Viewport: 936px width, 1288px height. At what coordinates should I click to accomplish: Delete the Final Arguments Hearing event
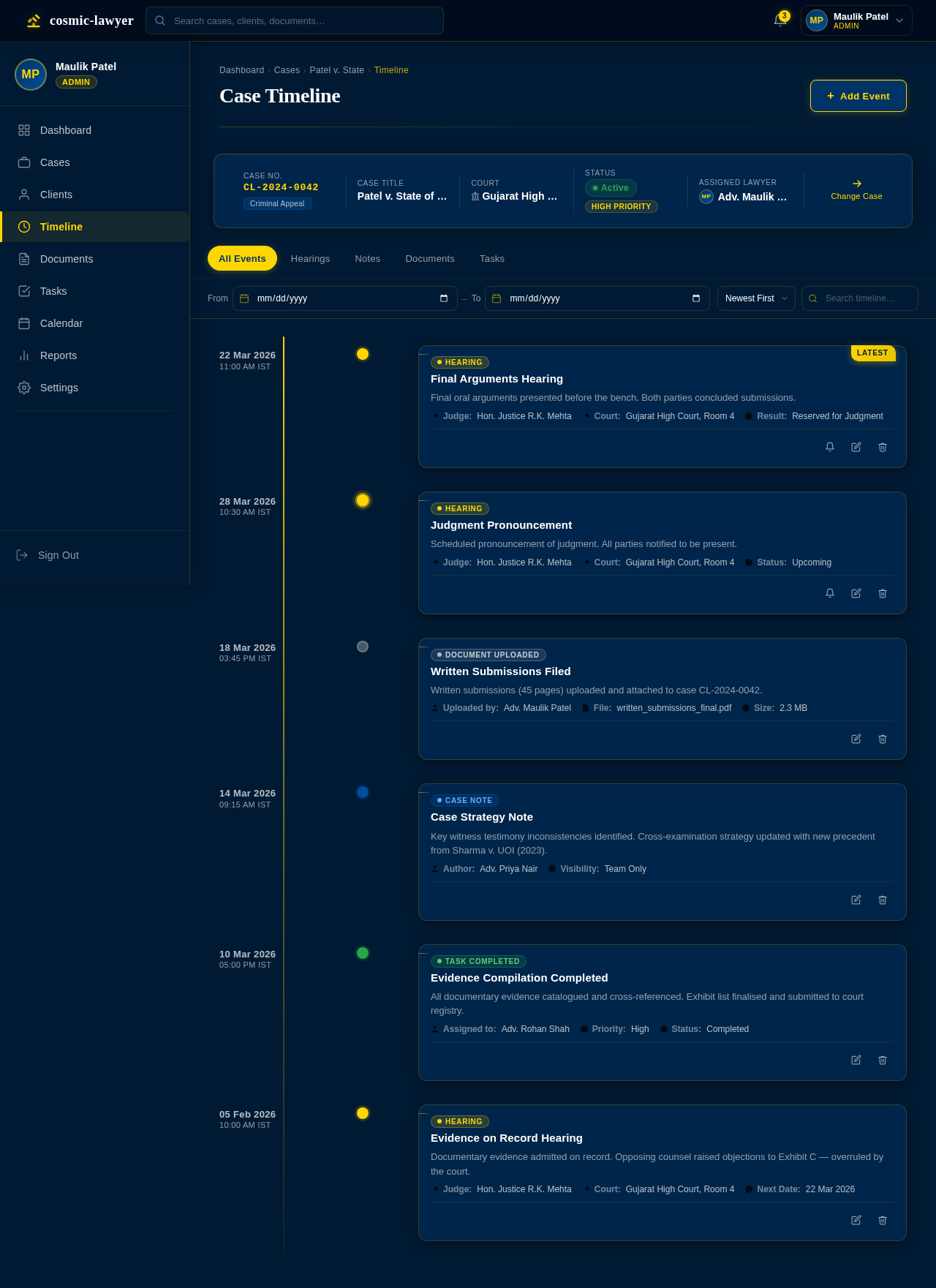pos(883,447)
